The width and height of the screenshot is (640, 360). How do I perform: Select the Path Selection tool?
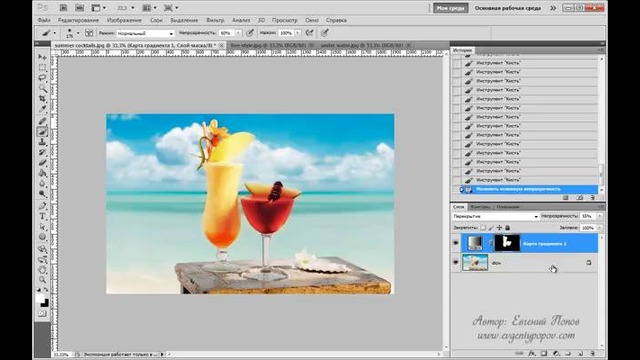(42, 227)
